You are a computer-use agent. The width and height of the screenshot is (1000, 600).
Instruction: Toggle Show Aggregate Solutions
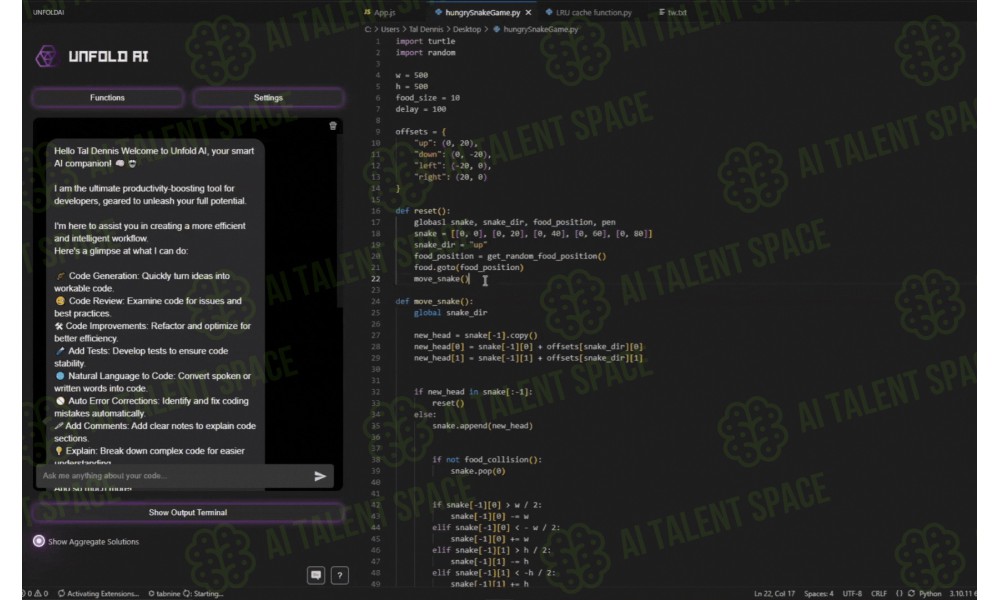[39, 541]
